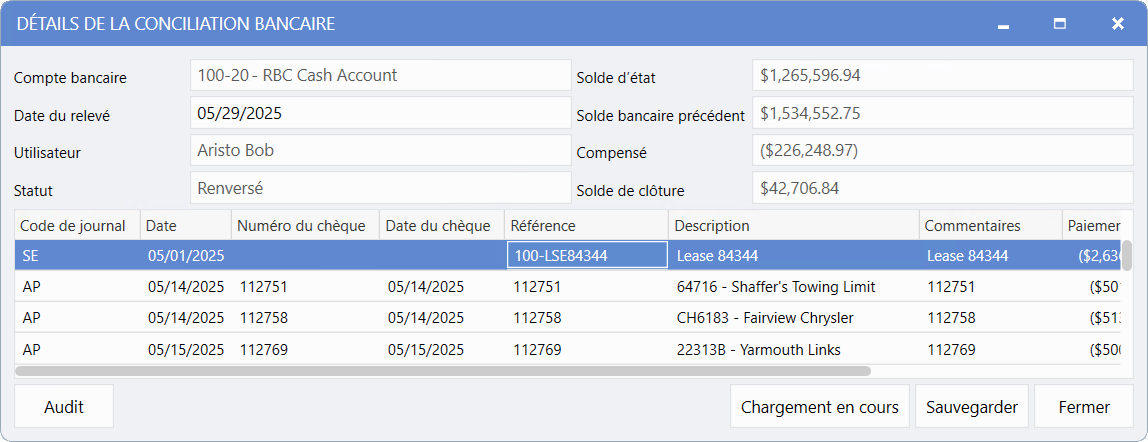Select the Solde de clôture field
Image resolution: width=1148 pixels, height=442 pixels.
[x=941, y=188]
